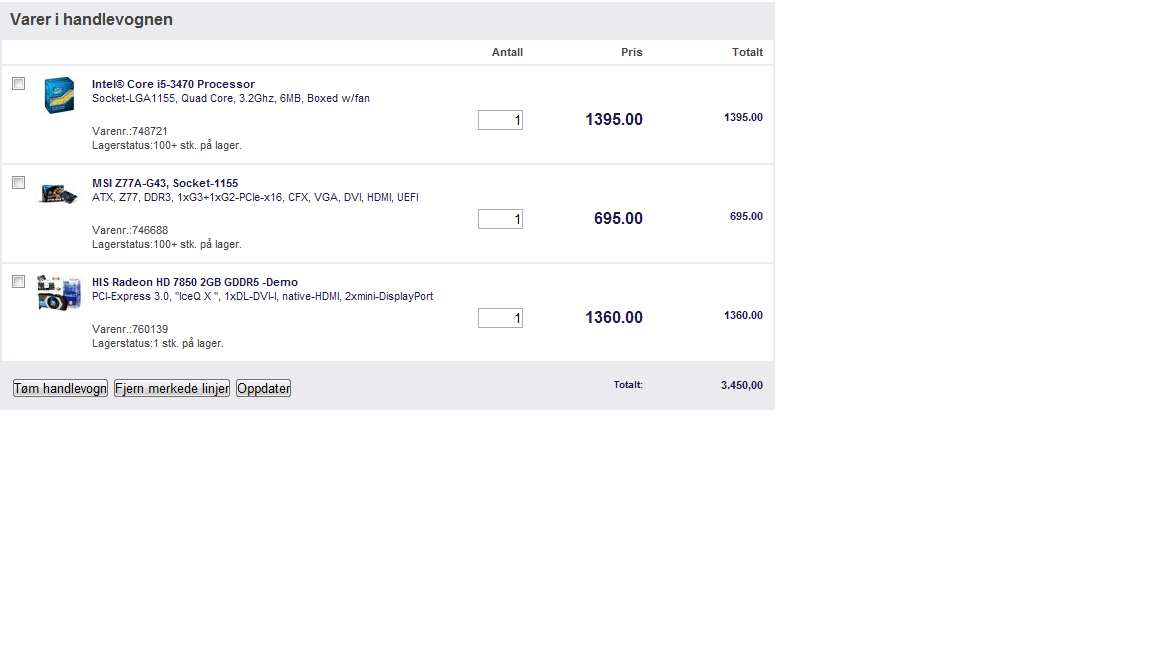Viewport: 1152px width, 648px height.
Task: Open the HIS Radeon HD 7850 image
Action: (59, 292)
